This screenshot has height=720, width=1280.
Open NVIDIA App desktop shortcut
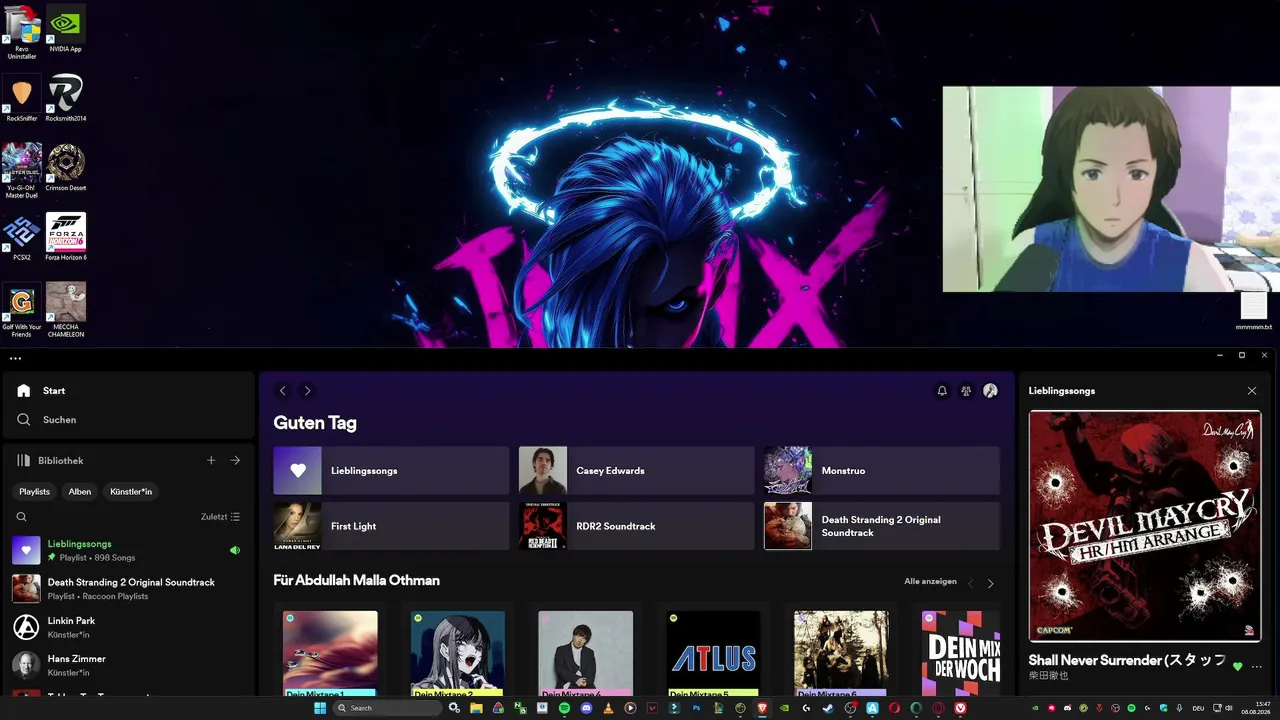pos(66,29)
